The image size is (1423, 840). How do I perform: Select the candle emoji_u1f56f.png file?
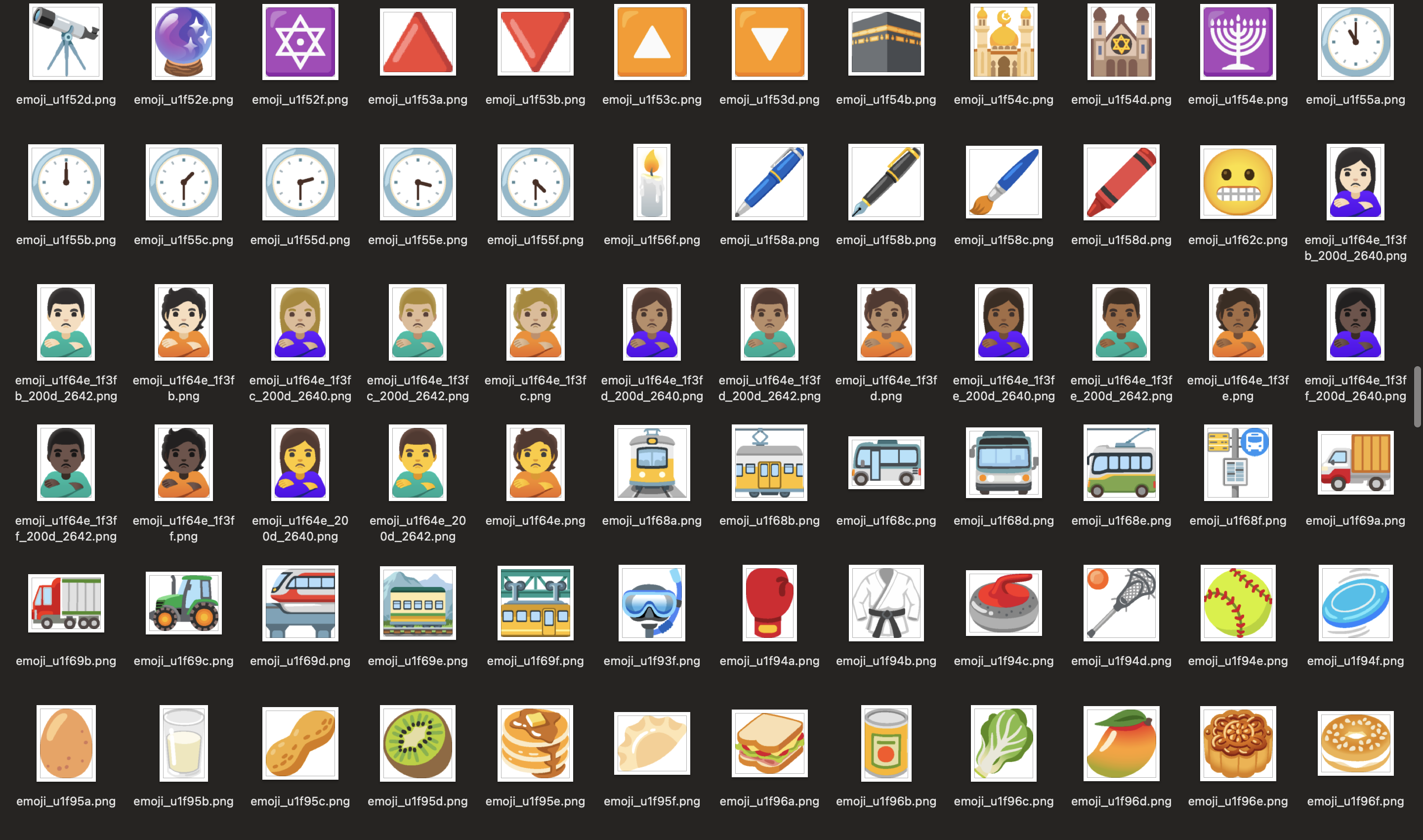point(652,182)
